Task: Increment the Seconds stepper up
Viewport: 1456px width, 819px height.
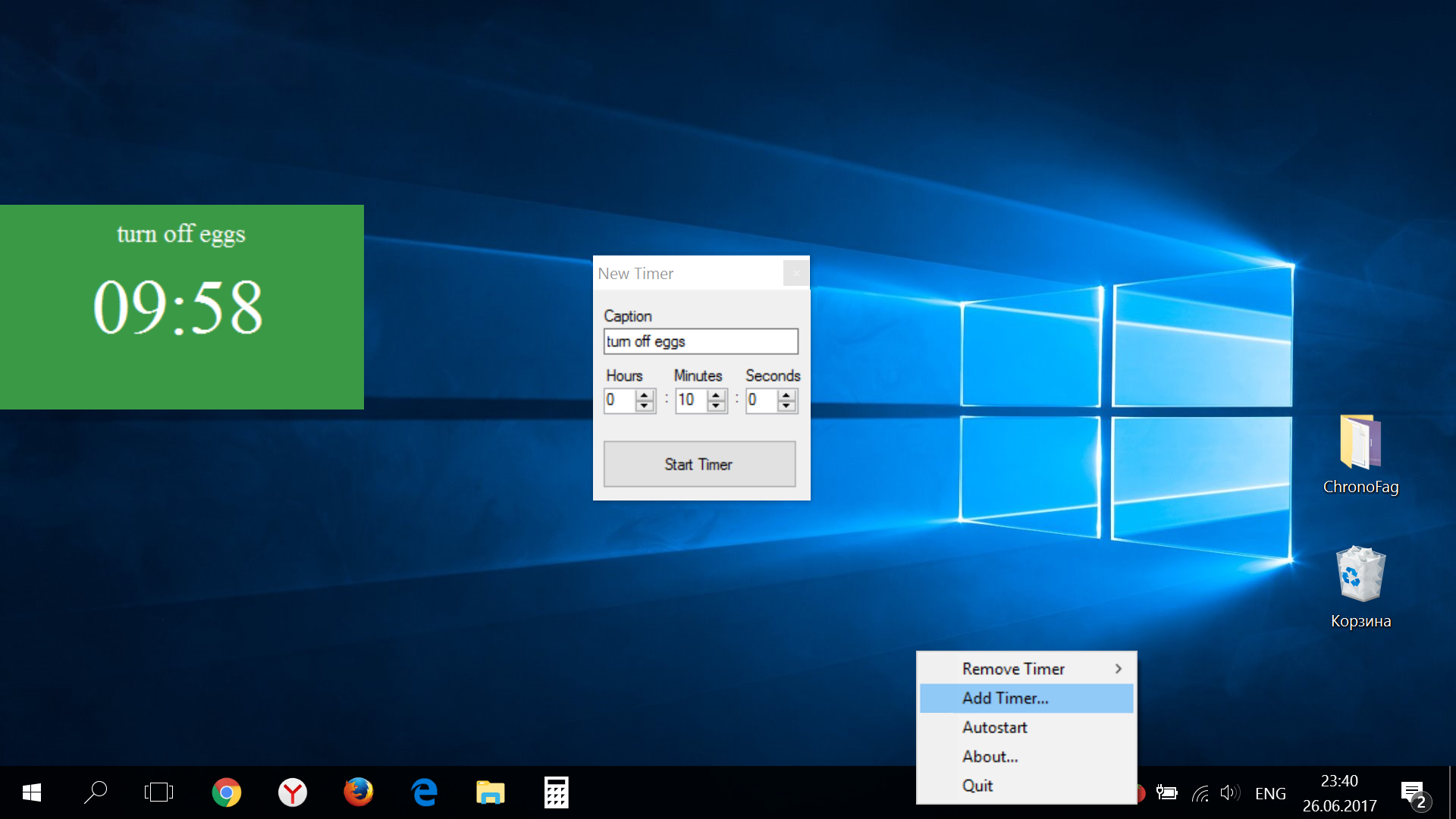Action: [x=786, y=394]
